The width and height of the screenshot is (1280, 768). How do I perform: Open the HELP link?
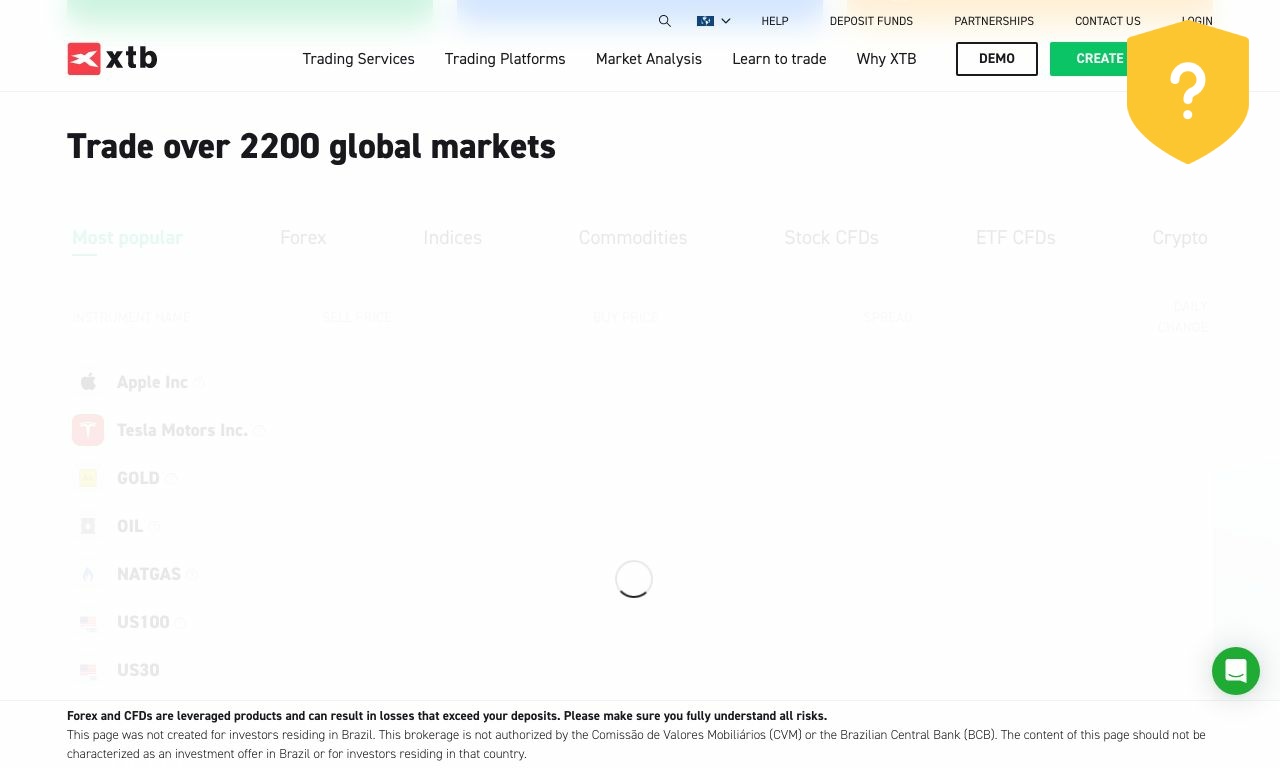coord(775,21)
